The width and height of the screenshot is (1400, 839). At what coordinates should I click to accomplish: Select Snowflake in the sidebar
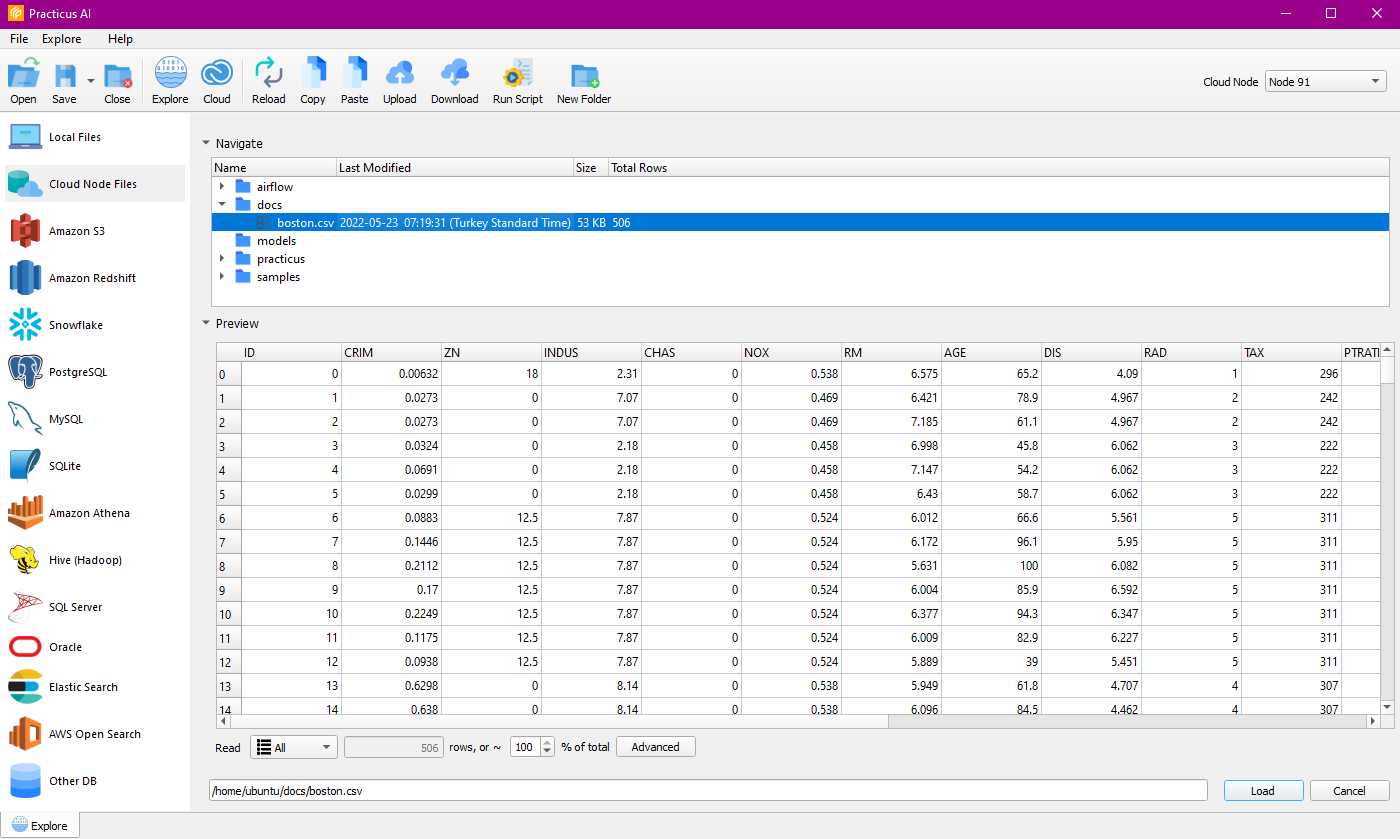click(x=75, y=325)
